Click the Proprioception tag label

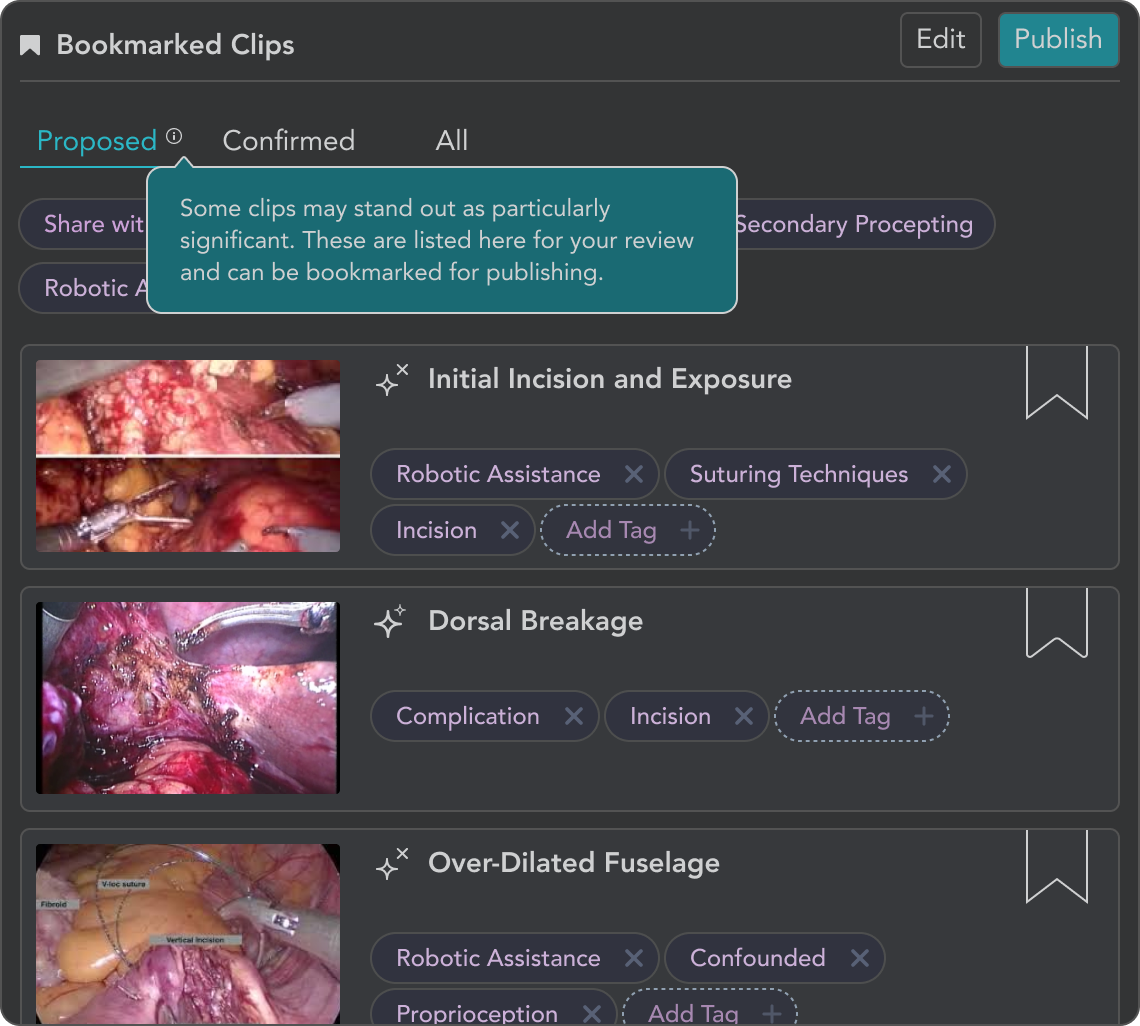coord(477,1014)
